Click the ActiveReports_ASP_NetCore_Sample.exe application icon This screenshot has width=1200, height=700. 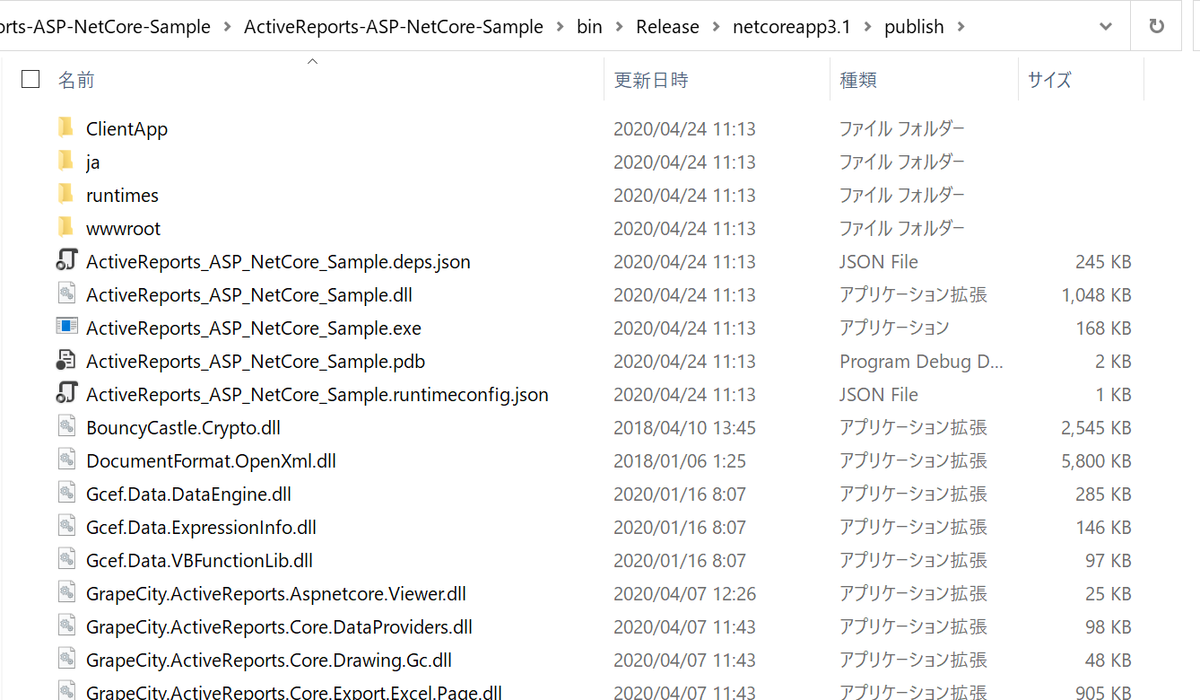pyautogui.click(x=66, y=327)
